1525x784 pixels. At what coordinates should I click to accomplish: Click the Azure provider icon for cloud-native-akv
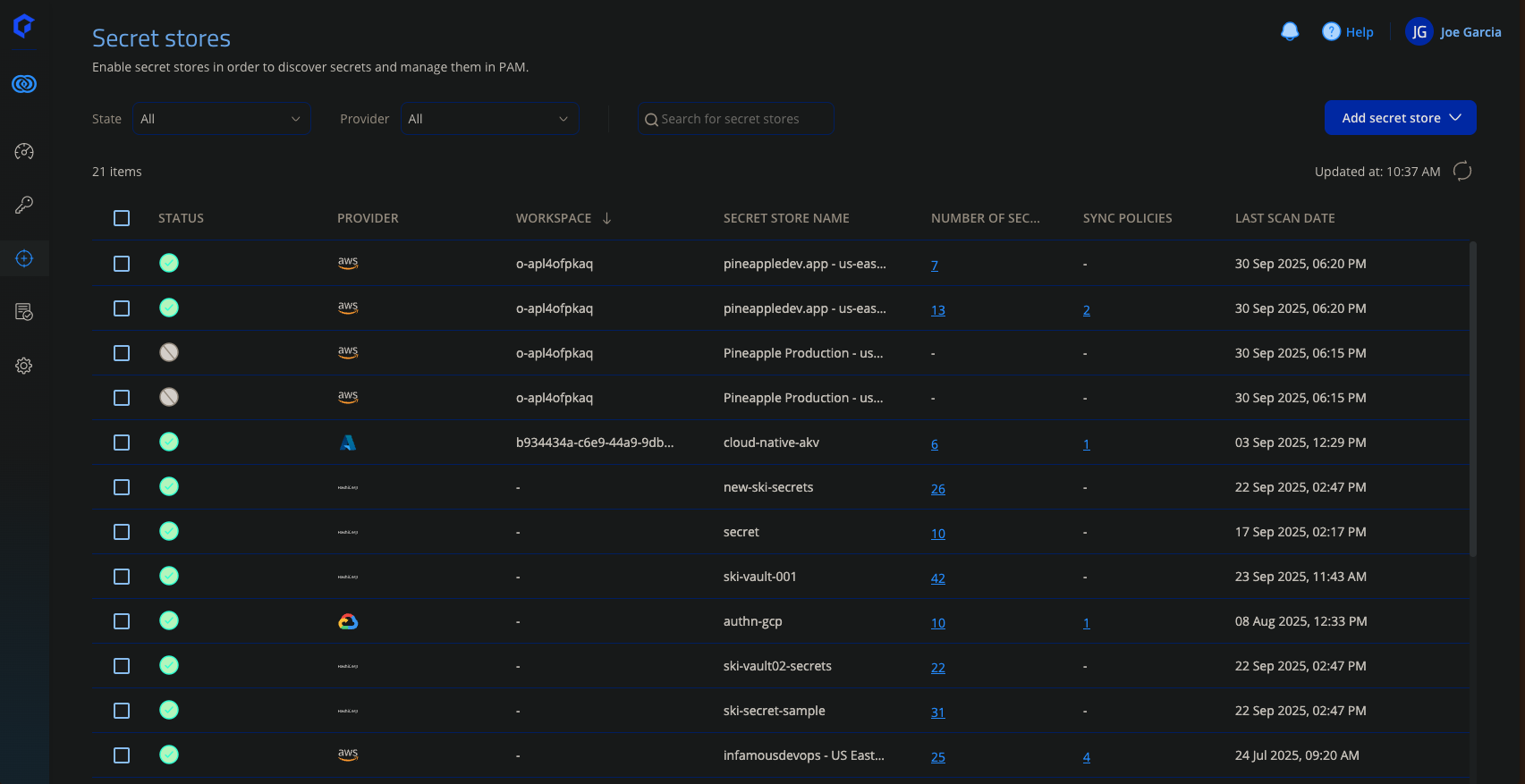[x=348, y=443]
